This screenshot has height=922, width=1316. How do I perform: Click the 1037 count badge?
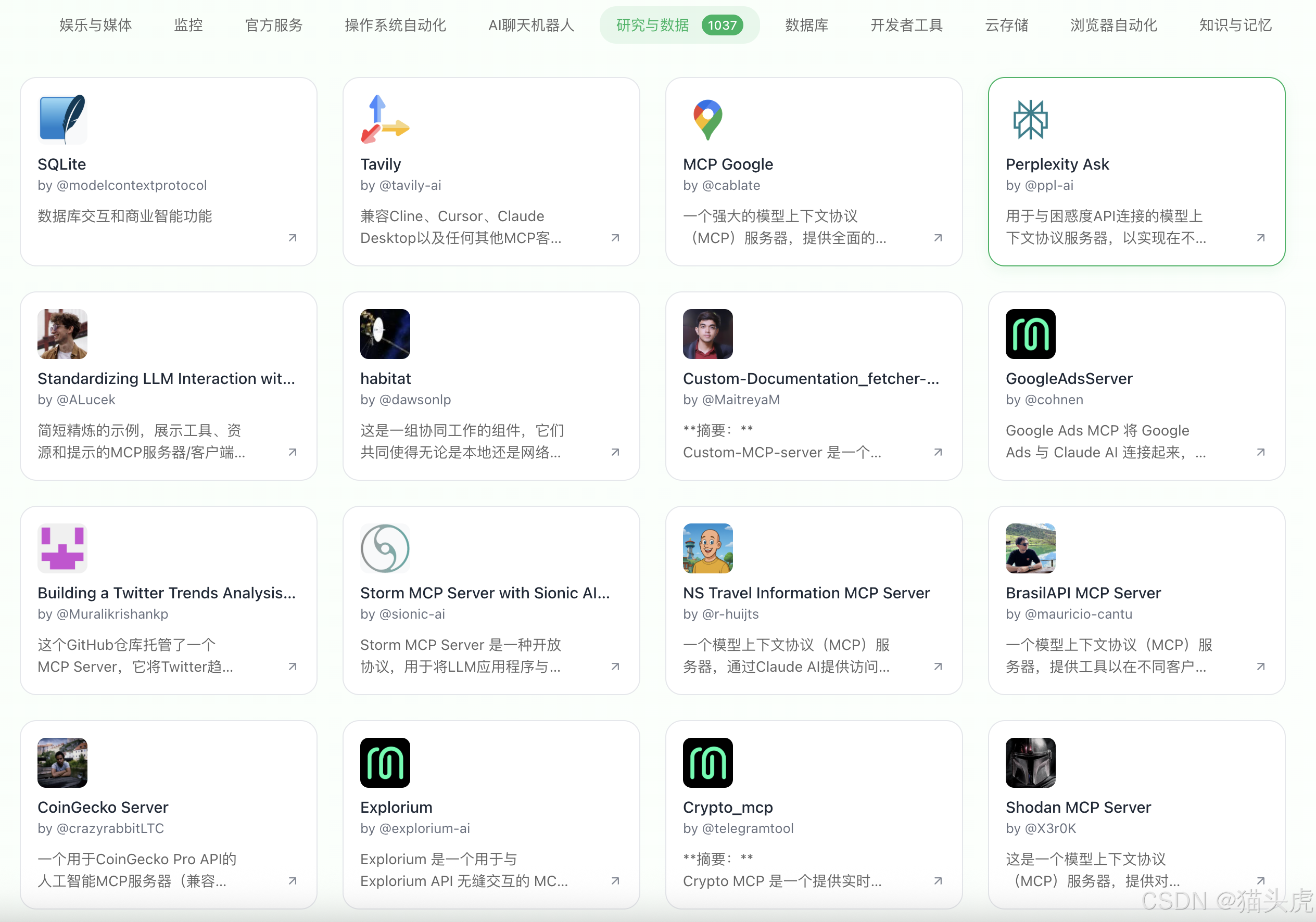pyautogui.click(x=722, y=25)
